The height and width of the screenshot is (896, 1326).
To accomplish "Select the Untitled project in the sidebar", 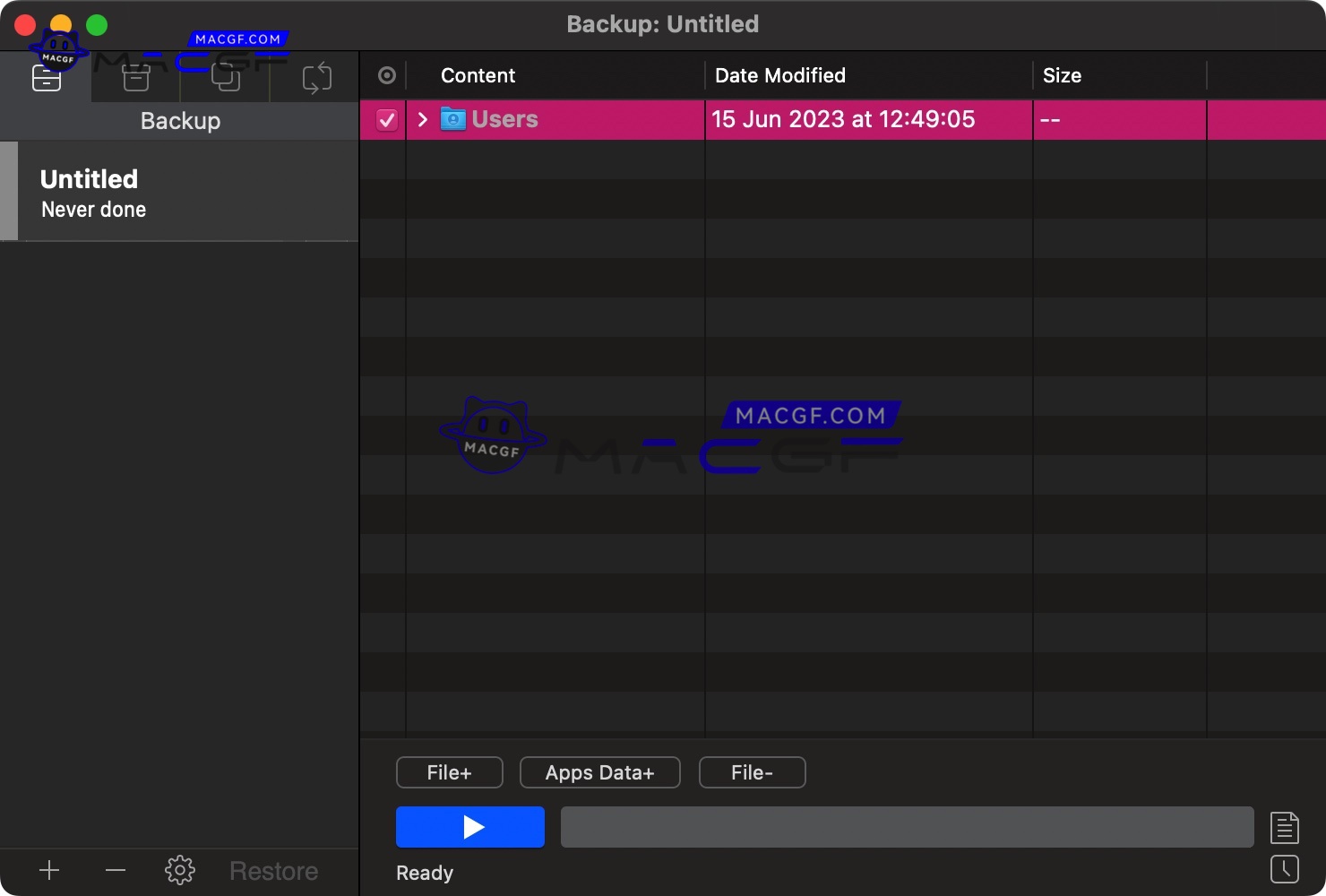I will pyautogui.click(x=179, y=191).
